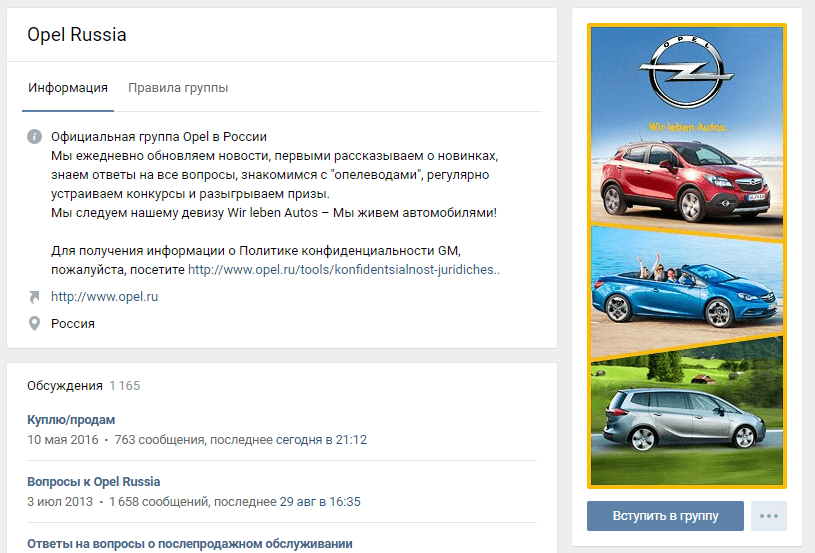Open the Вопросы к Opel Russia discussion
The height and width of the screenshot is (553, 815).
pos(94,482)
